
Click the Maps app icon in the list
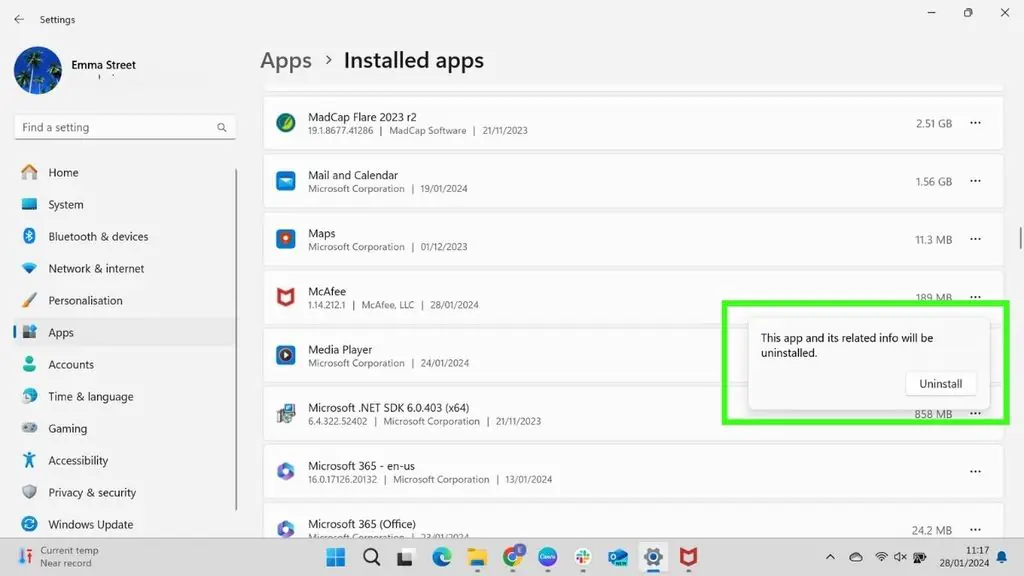286,240
